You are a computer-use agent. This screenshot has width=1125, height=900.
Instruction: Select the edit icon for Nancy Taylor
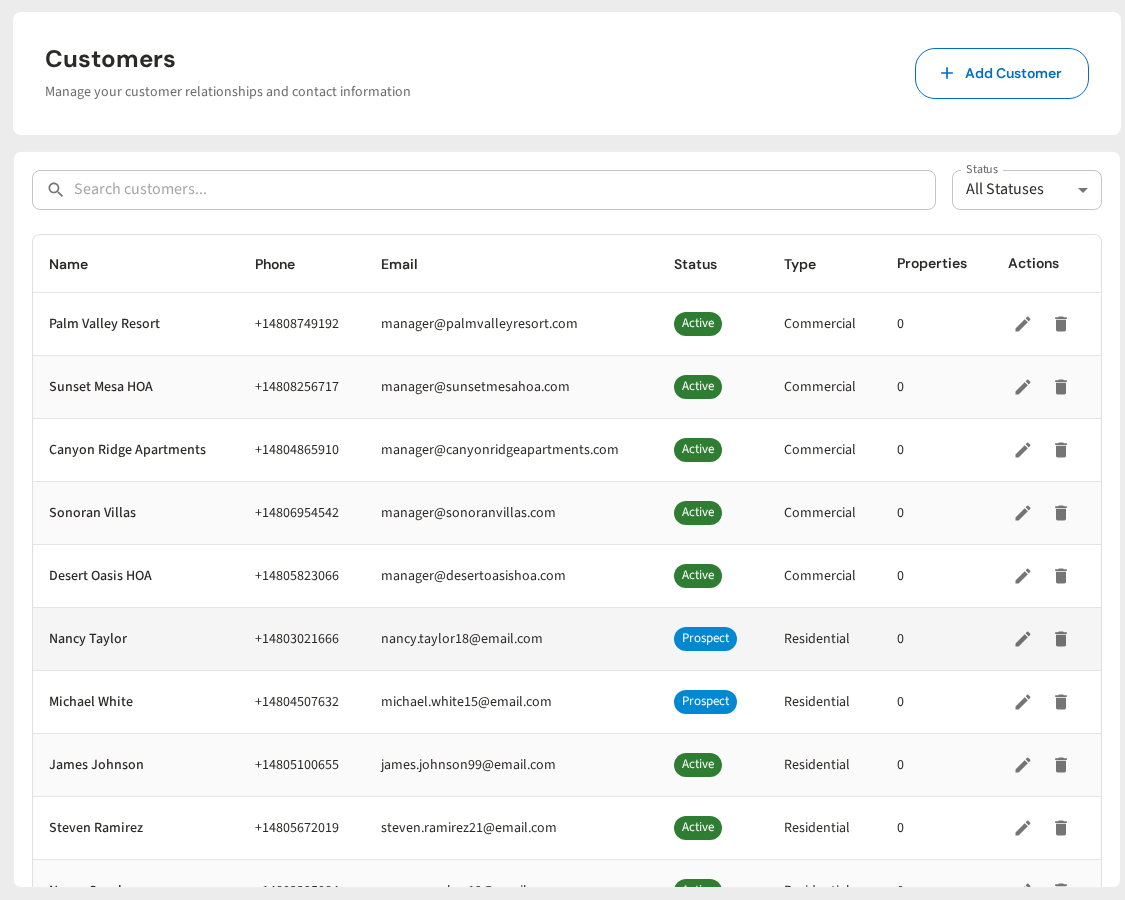point(1022,638)
